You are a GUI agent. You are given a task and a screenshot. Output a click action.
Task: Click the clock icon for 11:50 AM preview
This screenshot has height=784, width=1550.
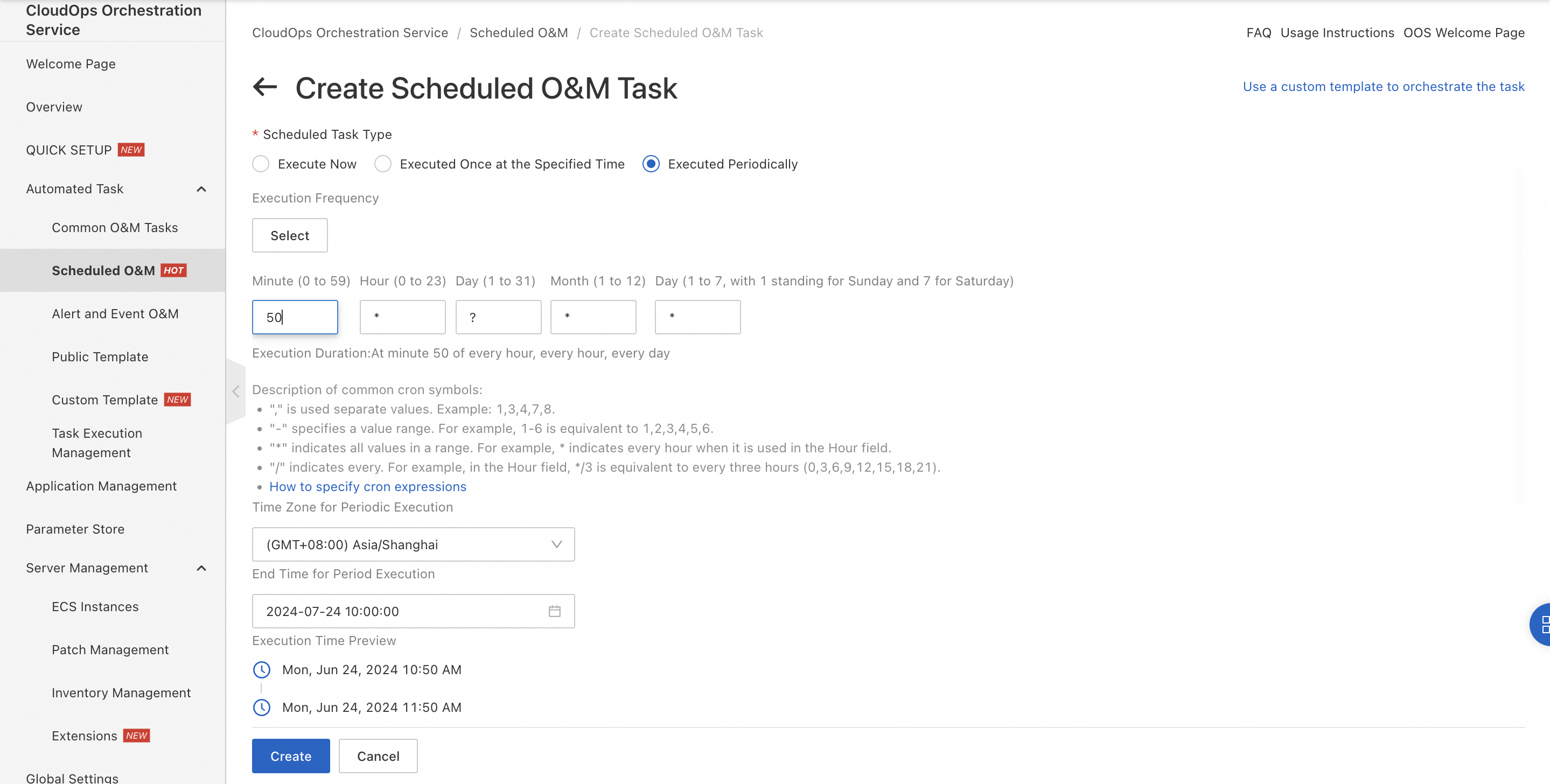tap(261, 707)
